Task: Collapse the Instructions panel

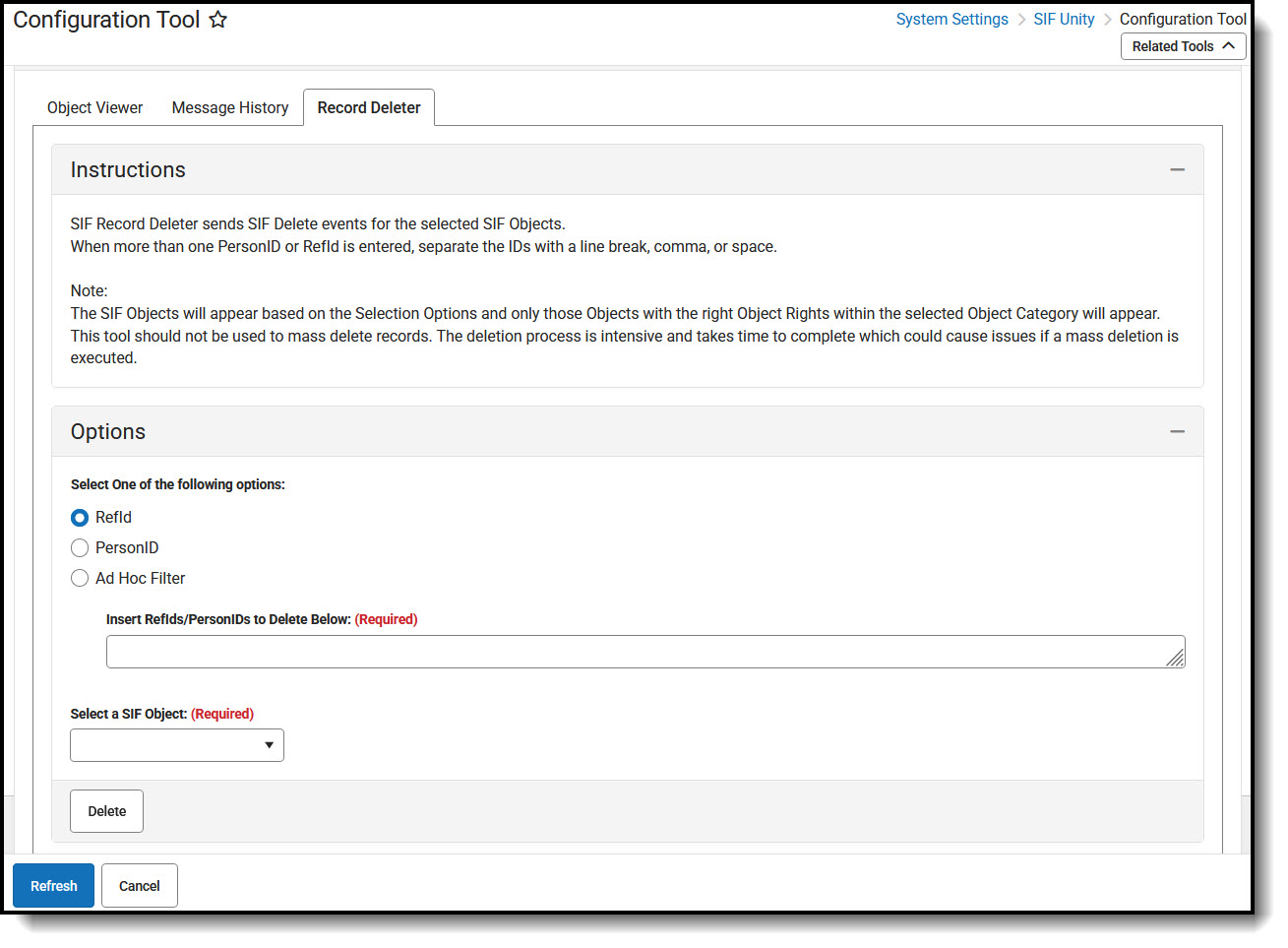Action: [x=1177, y=169]
